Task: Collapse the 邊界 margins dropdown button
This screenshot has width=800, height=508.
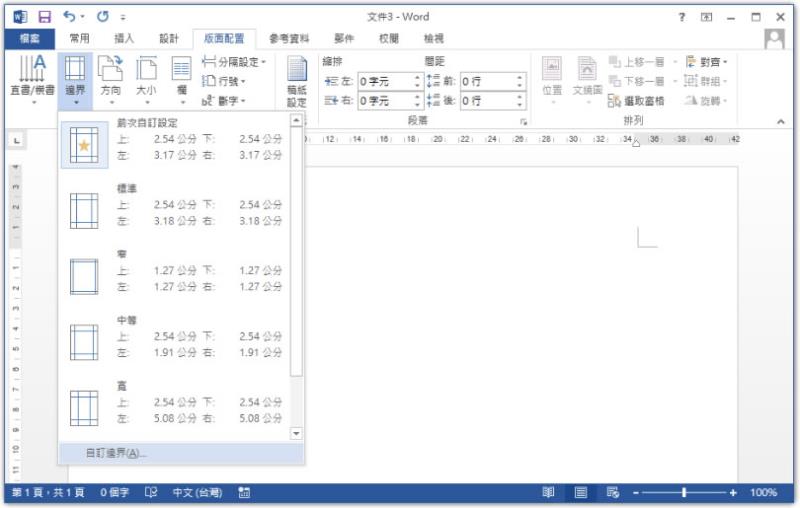Action: [75, 80]
